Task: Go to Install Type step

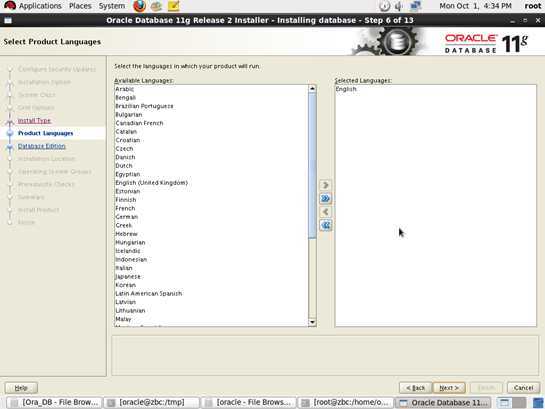Action: (x=34, y=121)
